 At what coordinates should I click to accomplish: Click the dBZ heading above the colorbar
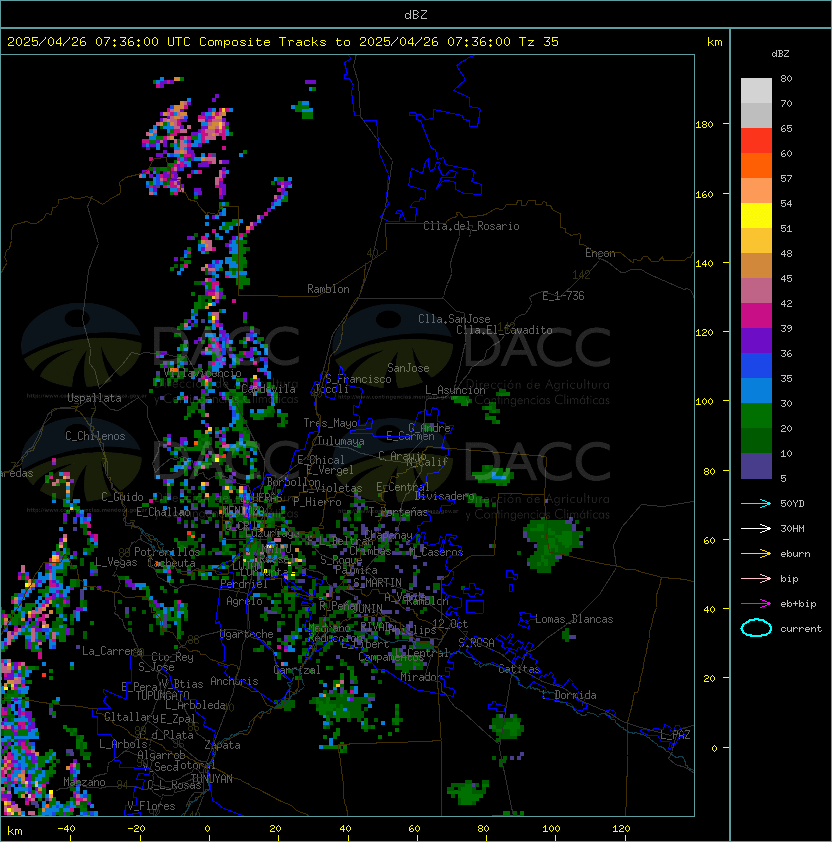(x=780, y=54)
